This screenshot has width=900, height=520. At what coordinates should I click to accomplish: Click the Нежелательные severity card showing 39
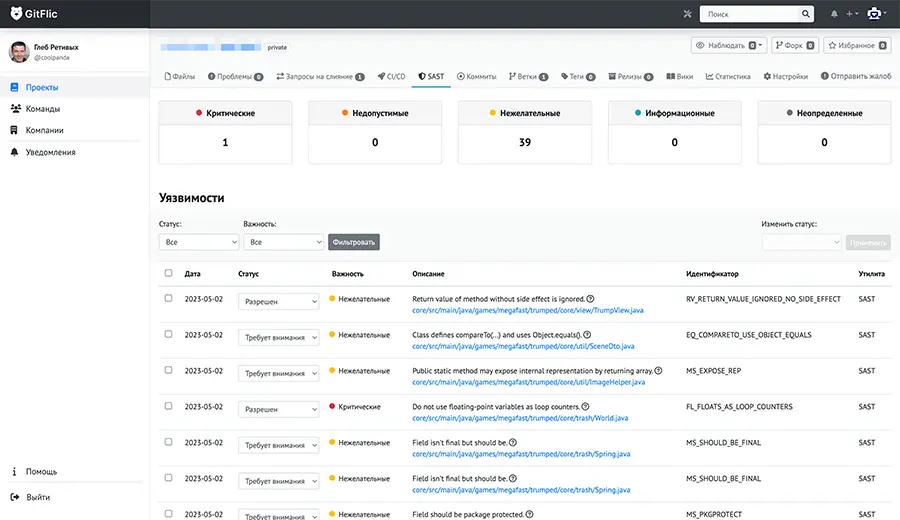click(525, 133)
